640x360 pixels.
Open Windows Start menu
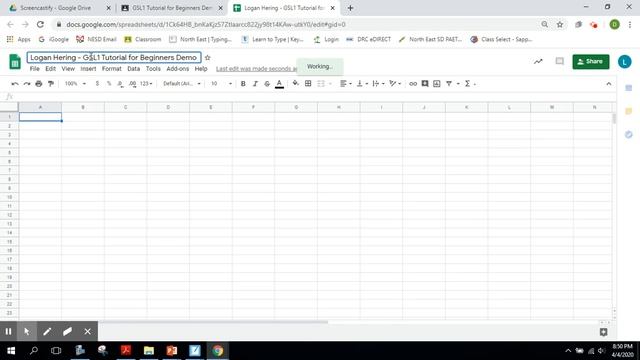pyautogui.click(x=11, y=351)
